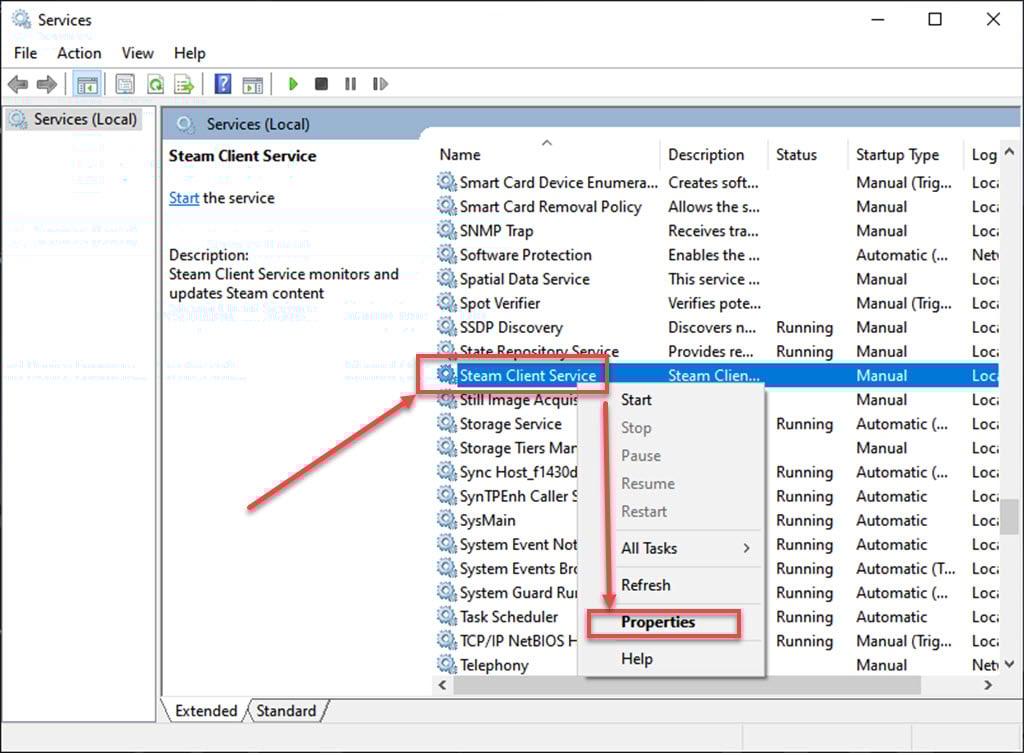Toggle Show/Hide Console Tree icon

point(87,84)
